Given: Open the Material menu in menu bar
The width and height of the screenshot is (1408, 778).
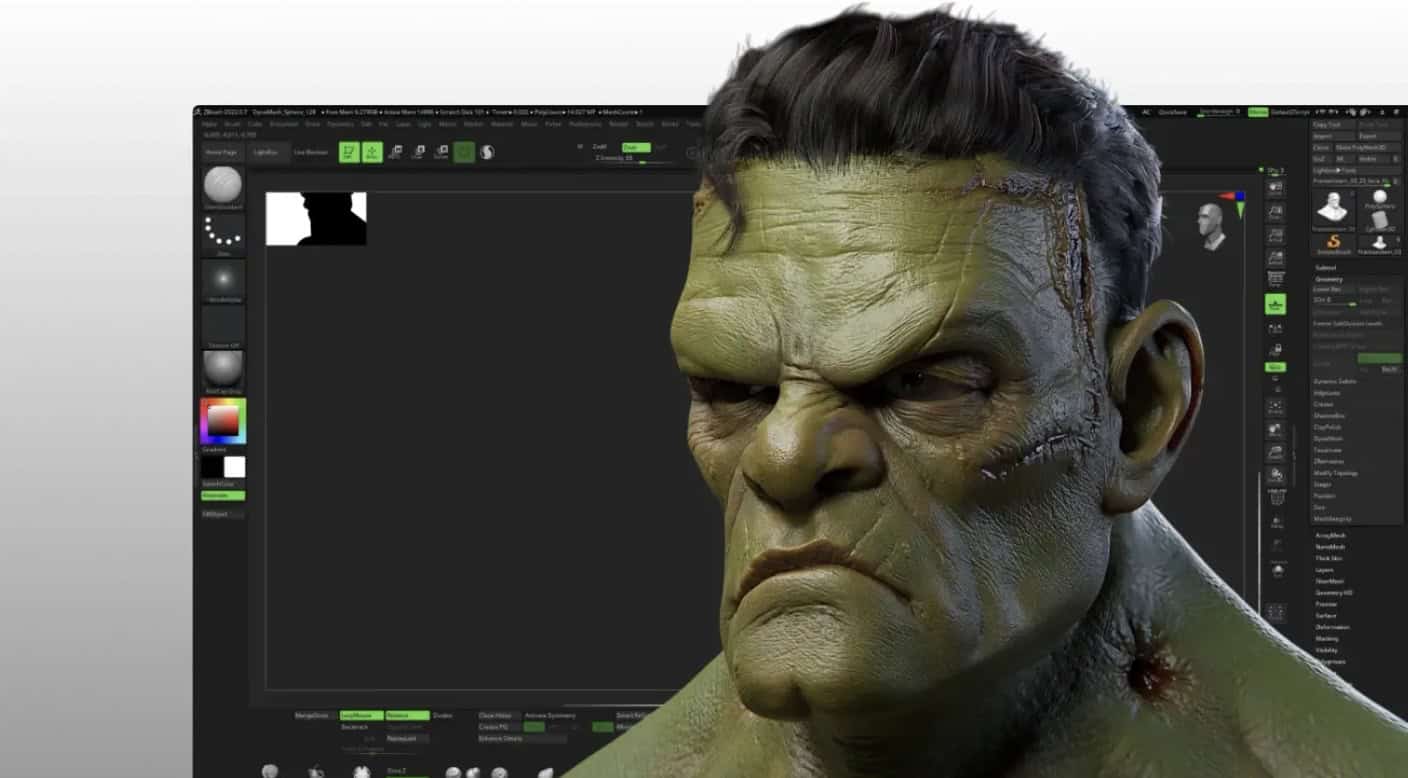Looking at the screenshot, I should click(501, 124).
